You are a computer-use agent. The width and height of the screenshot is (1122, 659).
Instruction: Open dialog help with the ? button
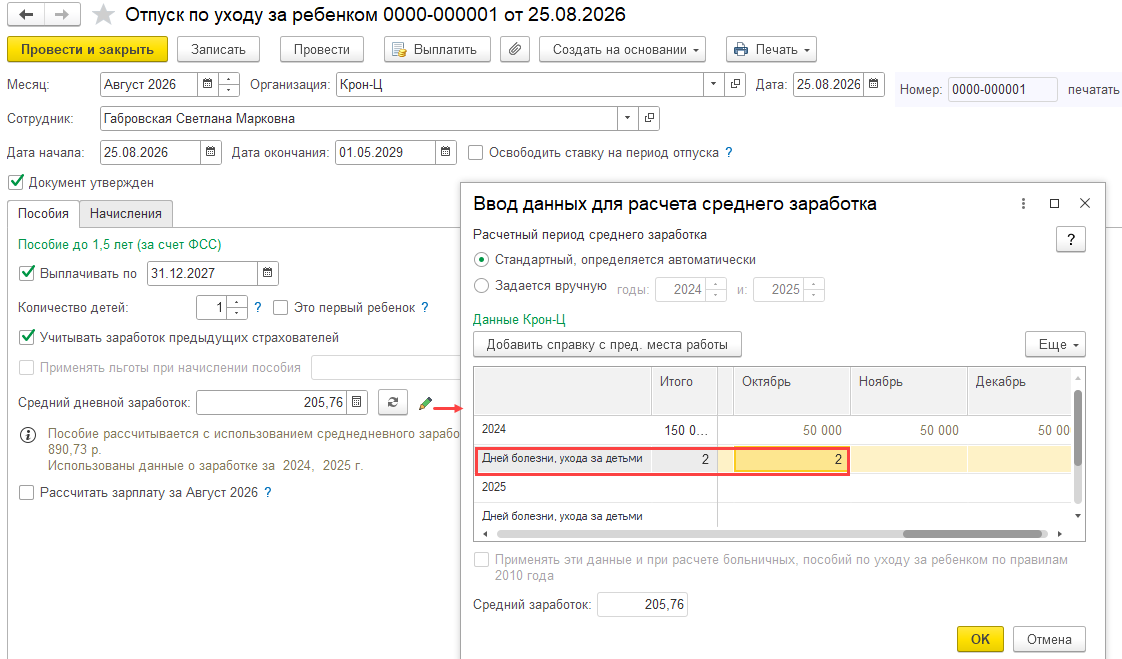[x=1070, y=240]
